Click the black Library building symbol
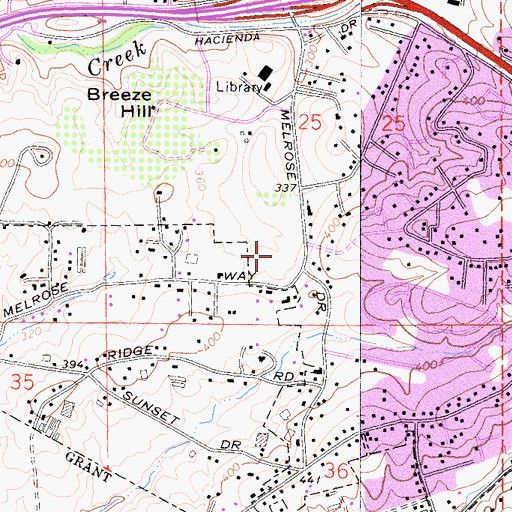Image resolution: width=512 pixels, height=512 pixels. [x=266, y=73]
